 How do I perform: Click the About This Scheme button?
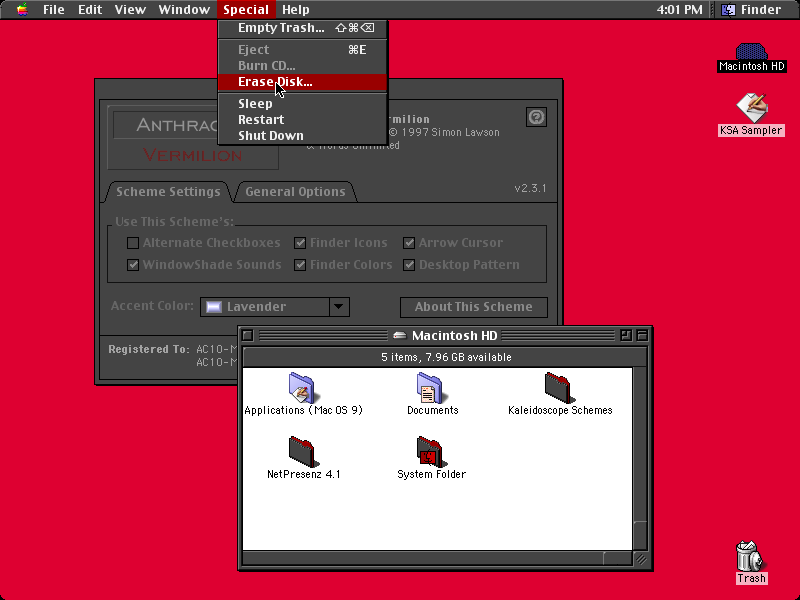coord(473,307)
